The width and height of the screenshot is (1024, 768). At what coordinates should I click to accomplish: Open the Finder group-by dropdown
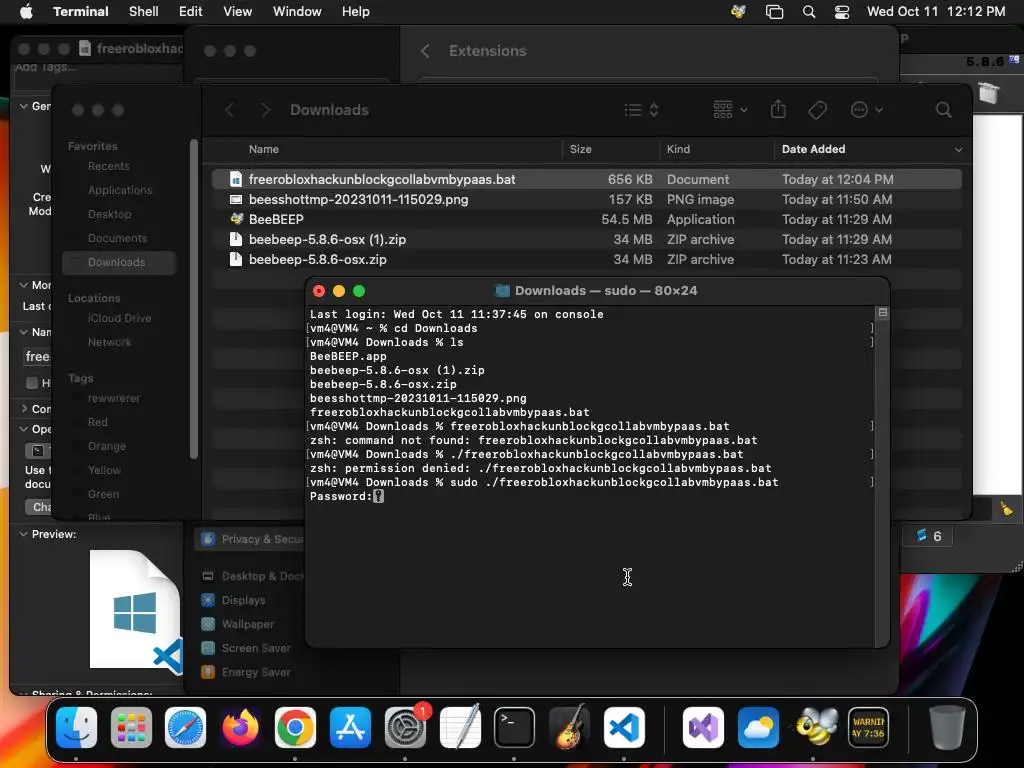(730, 110)
